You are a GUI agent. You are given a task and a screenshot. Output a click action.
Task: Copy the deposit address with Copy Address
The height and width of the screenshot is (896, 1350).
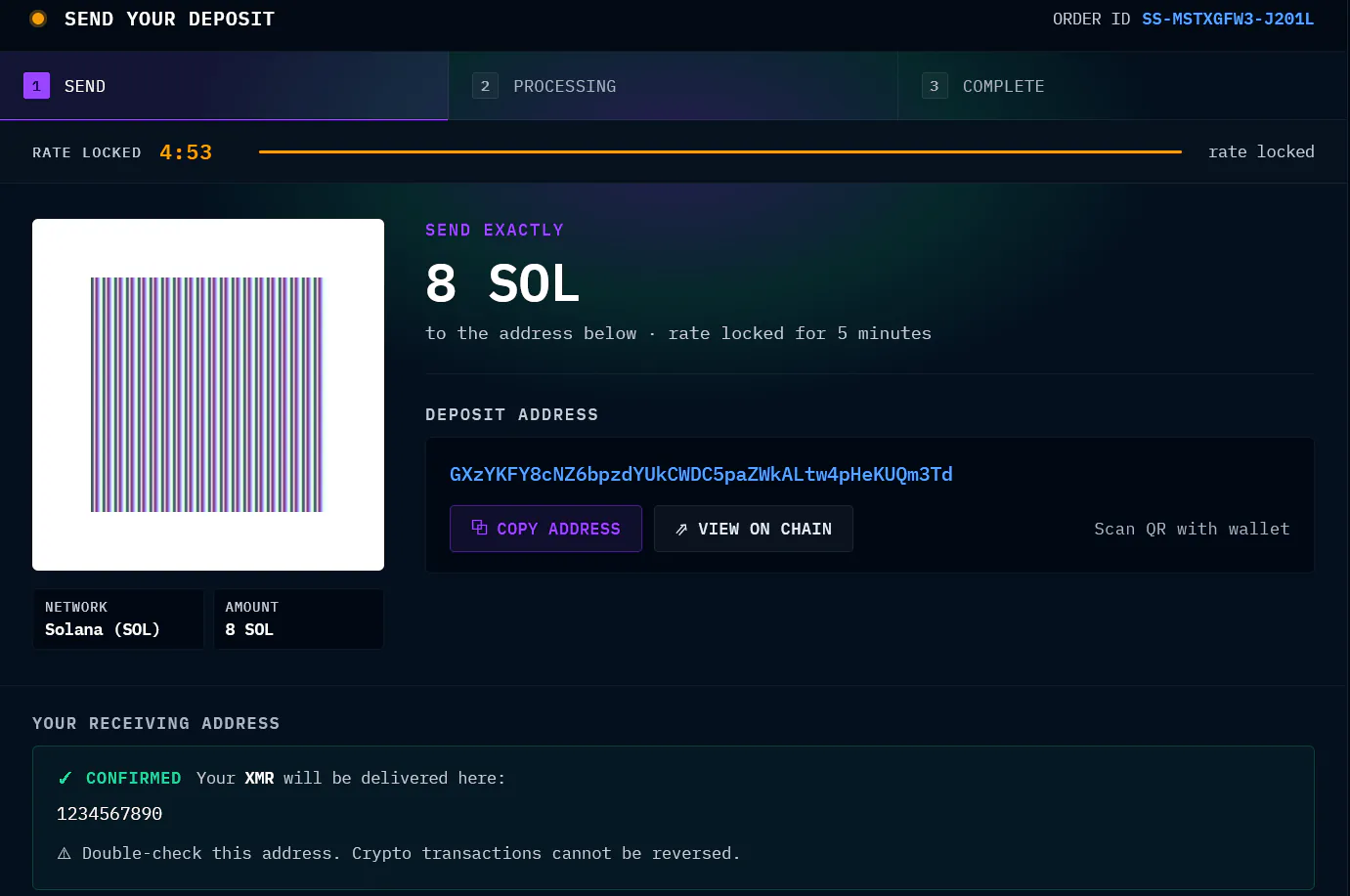click(545, 529)
